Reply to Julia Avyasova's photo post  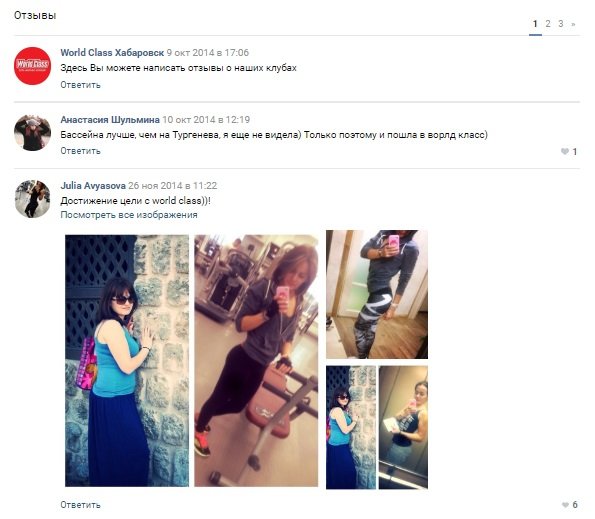[80, 505]
